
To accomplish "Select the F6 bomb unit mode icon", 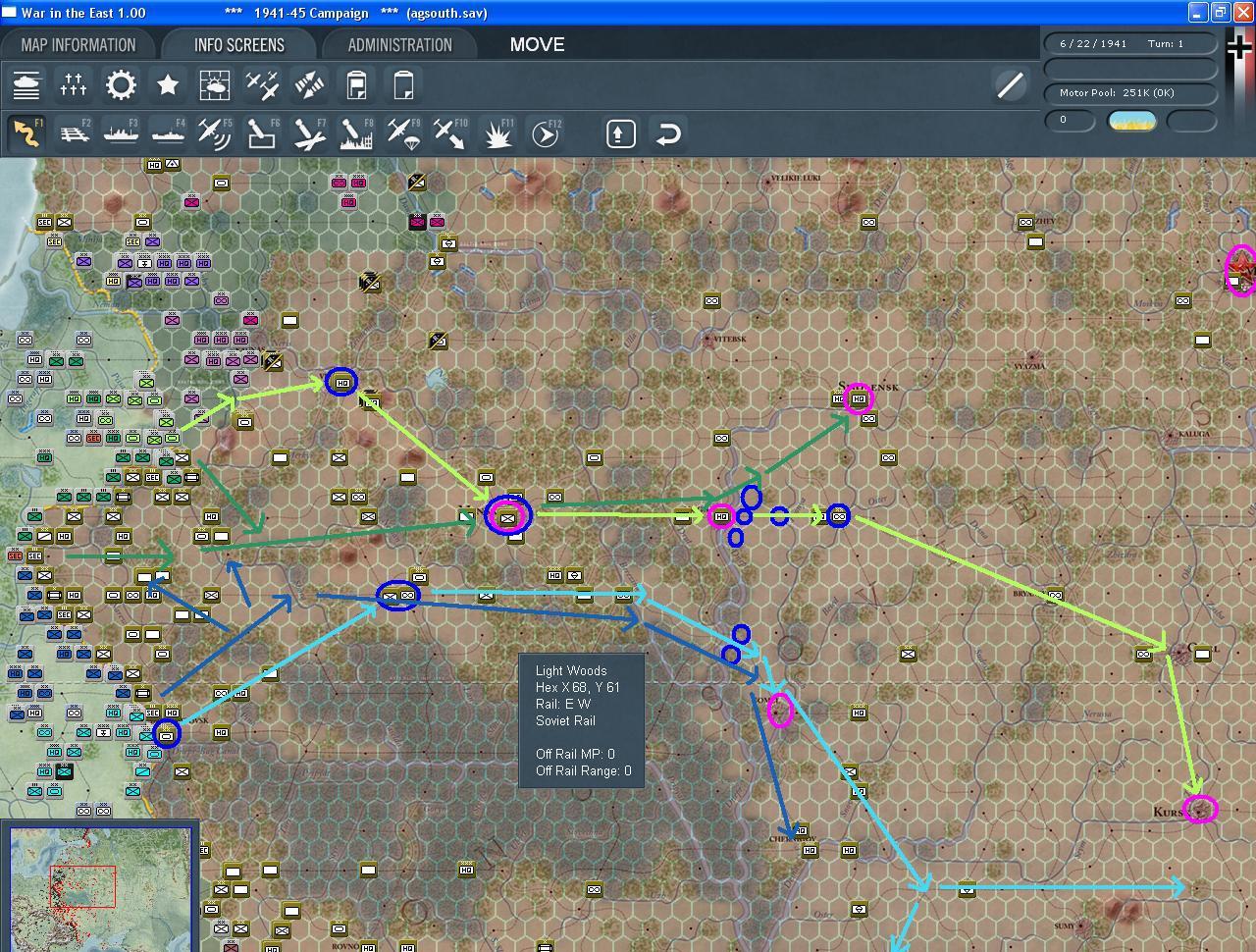I will pyautogui.click(x=262, y=133).
